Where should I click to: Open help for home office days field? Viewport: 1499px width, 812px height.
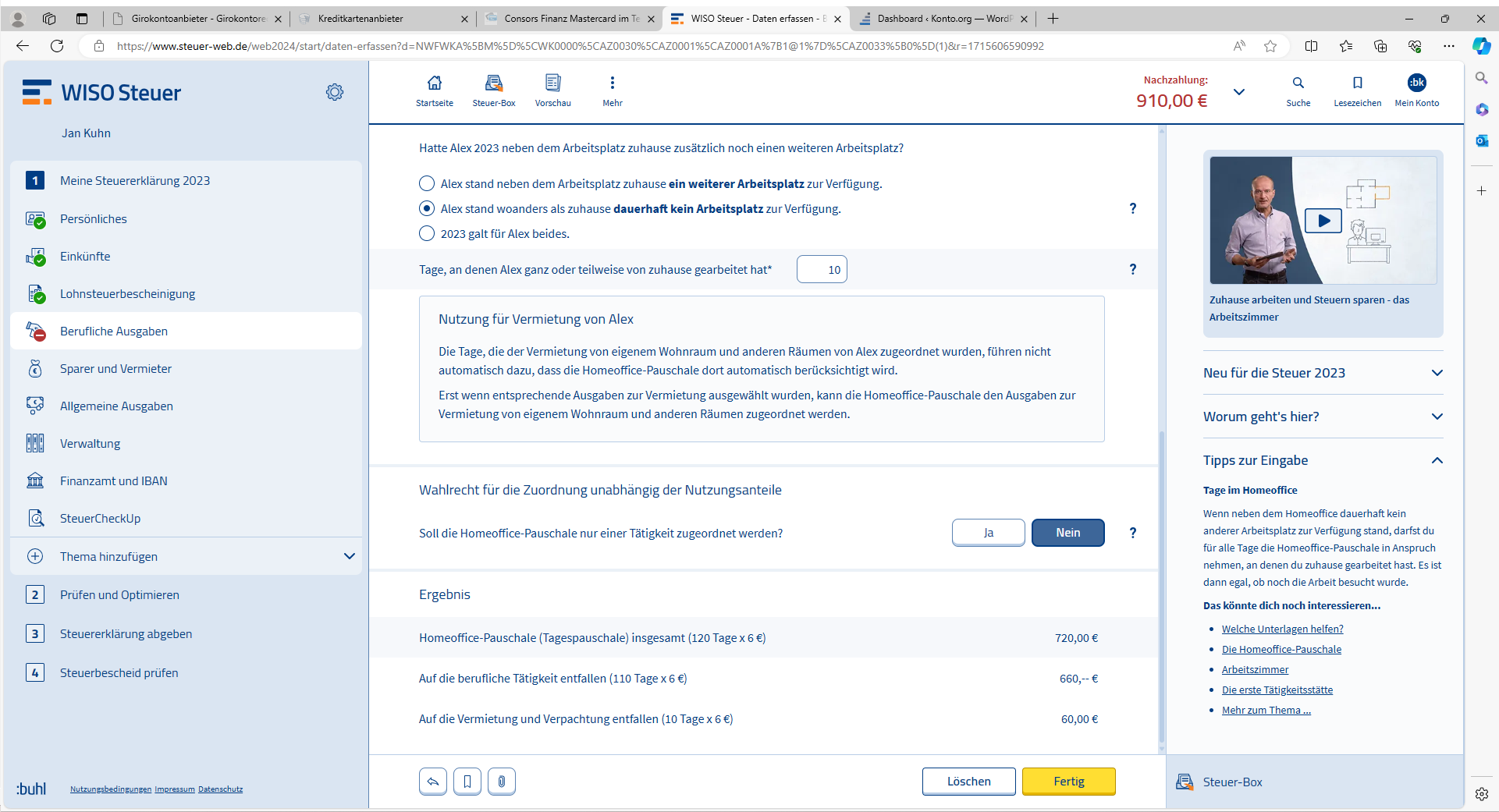(1133, 269)
